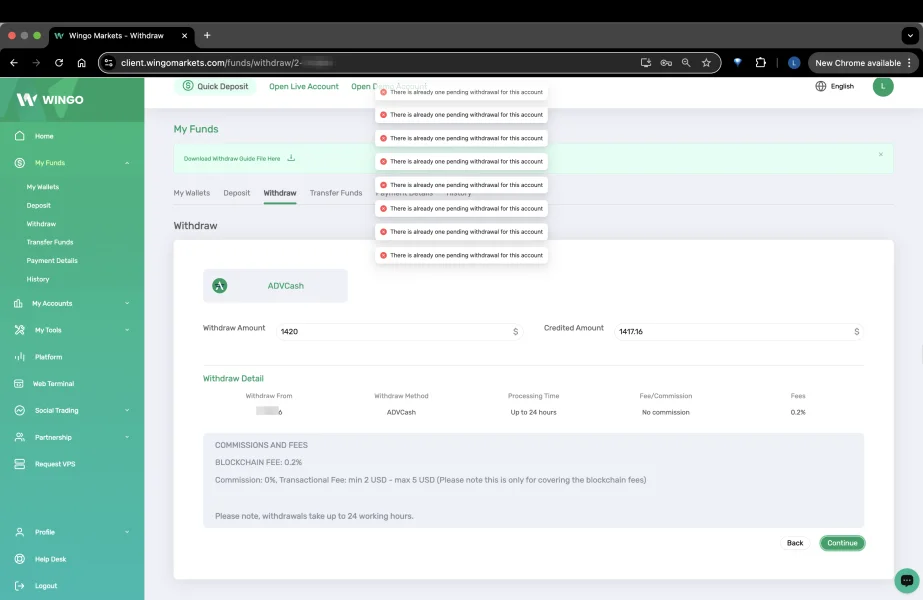
Task: Click the zoom magnifier in address bar
Action: 686,62
